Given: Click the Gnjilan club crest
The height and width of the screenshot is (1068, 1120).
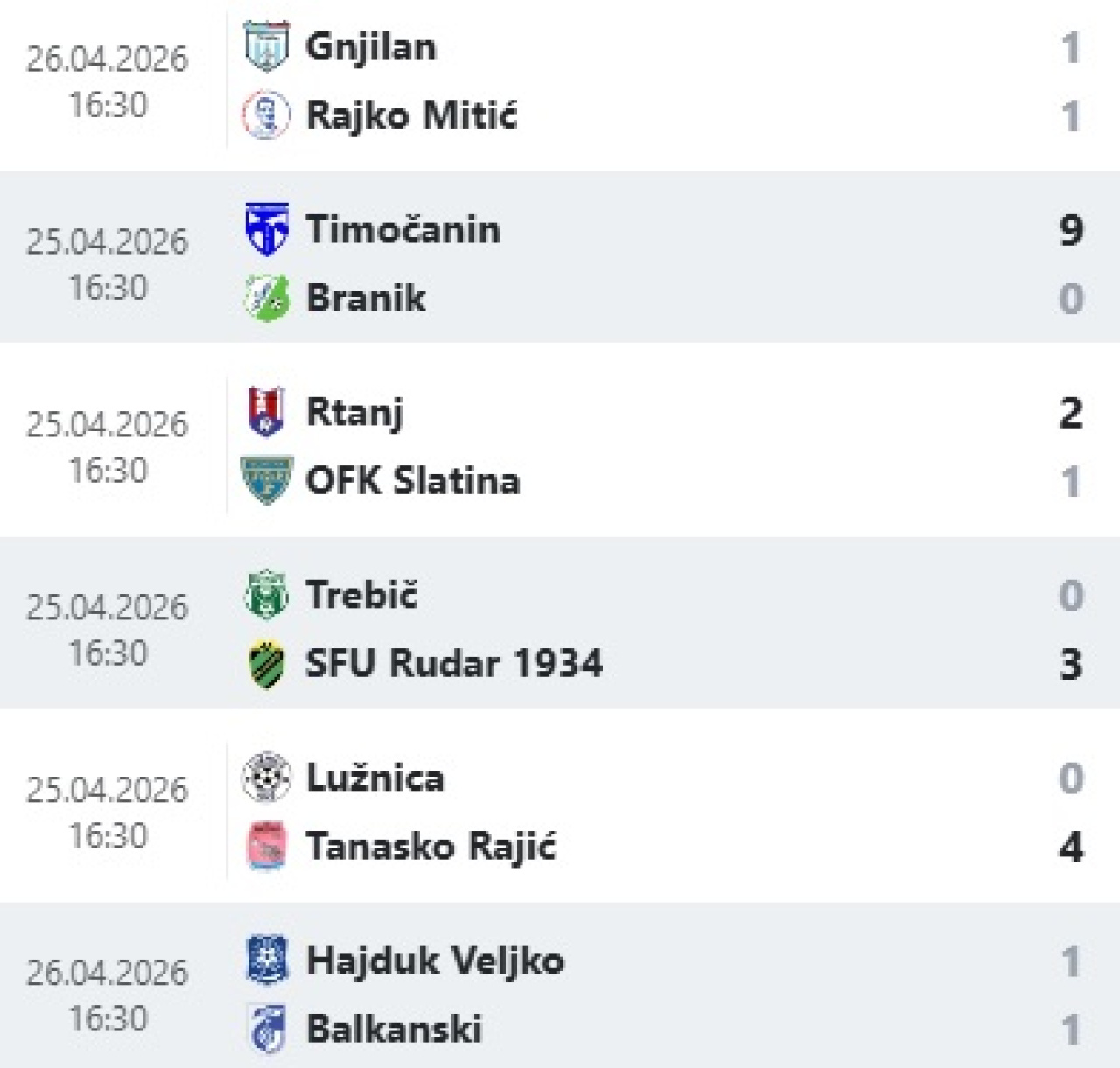Looking at the screenshot, I should coord(266,46).
